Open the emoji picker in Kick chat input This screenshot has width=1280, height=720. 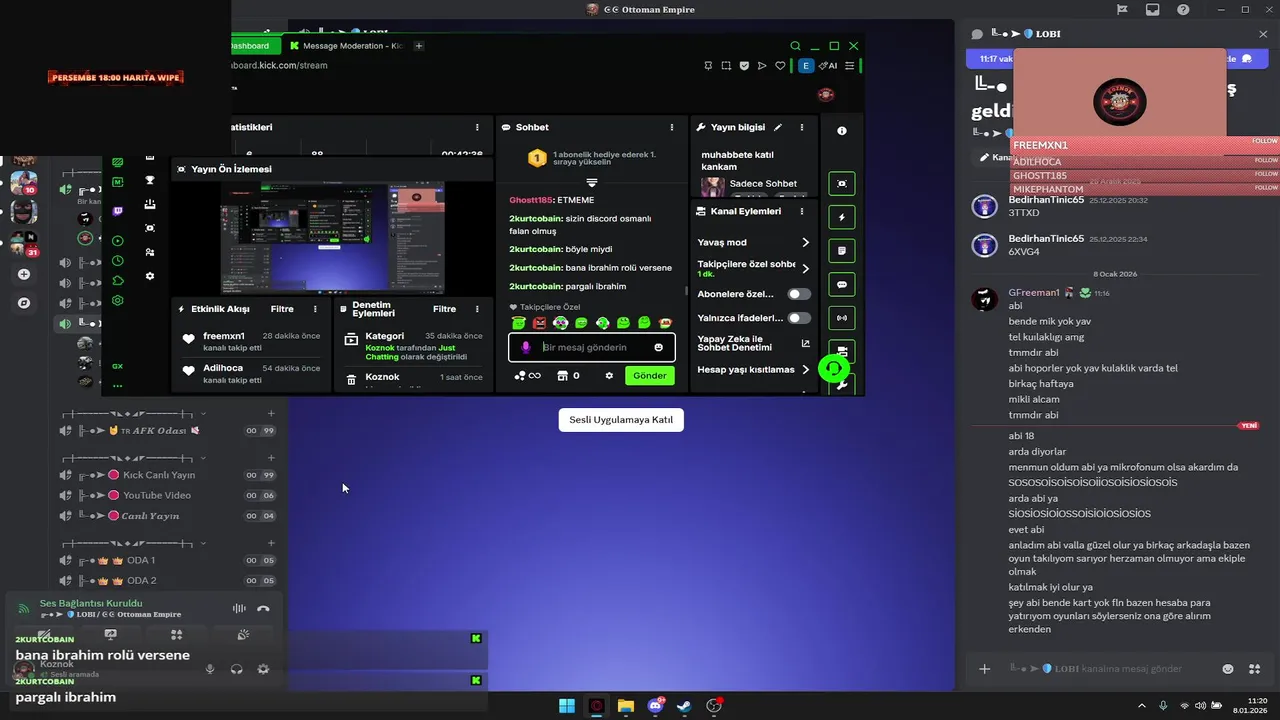(x=658, y=347)
